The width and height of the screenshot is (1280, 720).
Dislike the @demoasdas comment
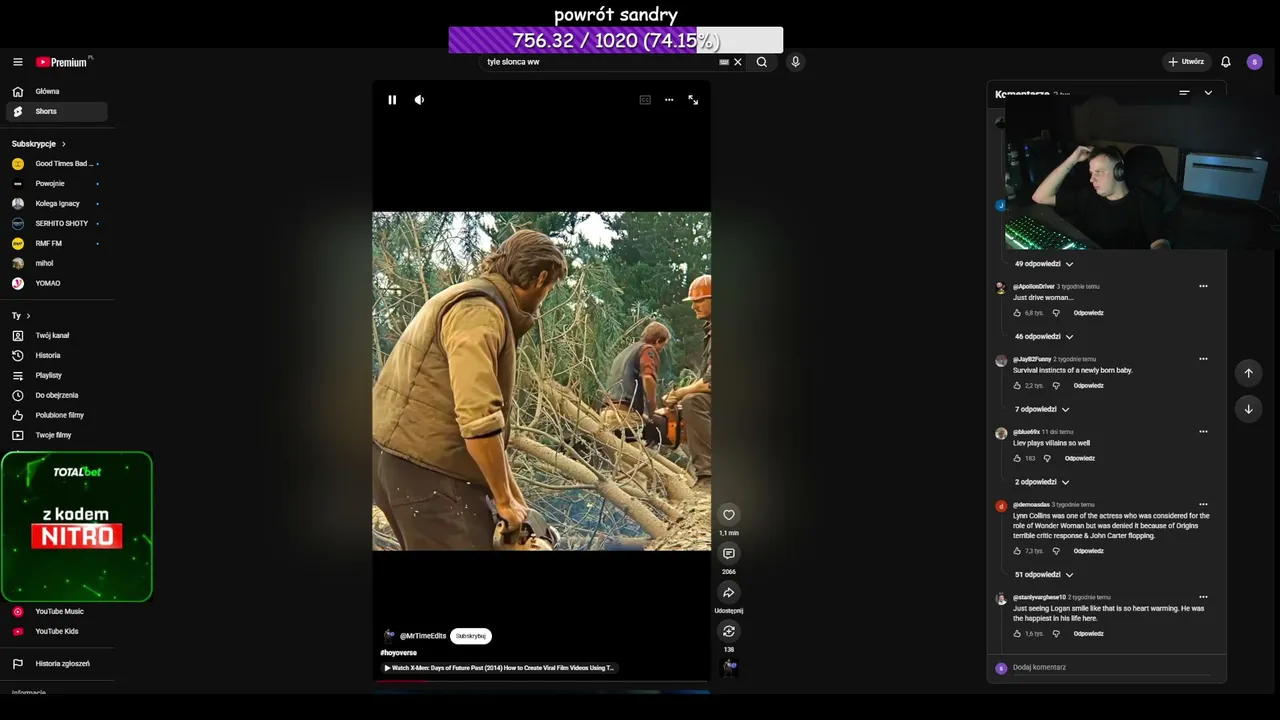pyautogui.click(x=1056, y=551)
